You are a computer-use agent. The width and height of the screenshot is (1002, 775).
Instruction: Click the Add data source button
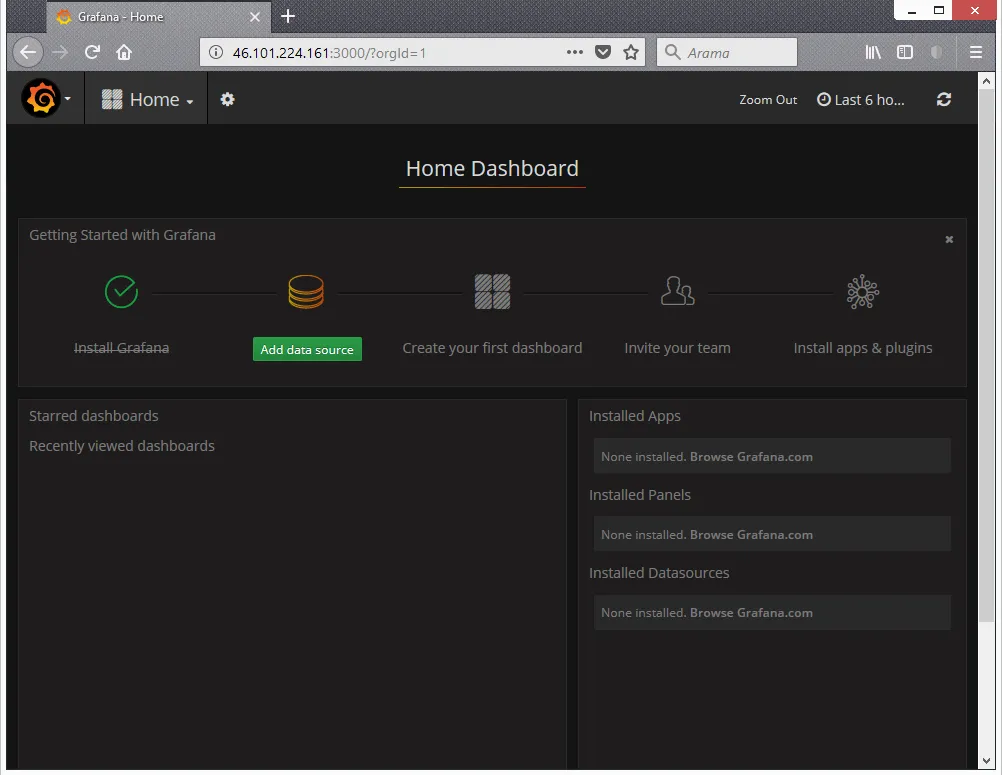(307, 349)
